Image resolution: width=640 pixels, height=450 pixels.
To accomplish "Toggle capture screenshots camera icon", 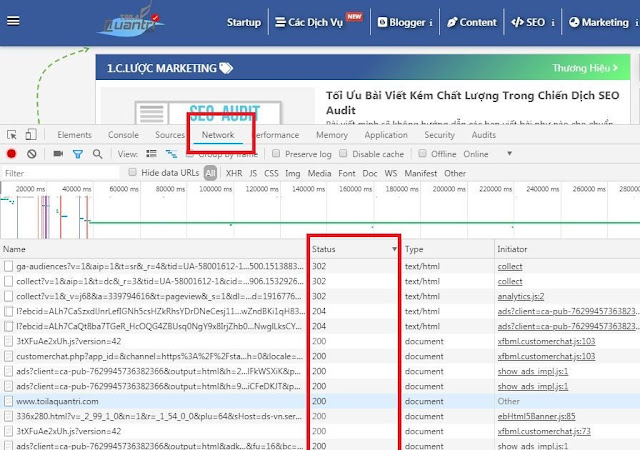I will [x=58, y=154].
